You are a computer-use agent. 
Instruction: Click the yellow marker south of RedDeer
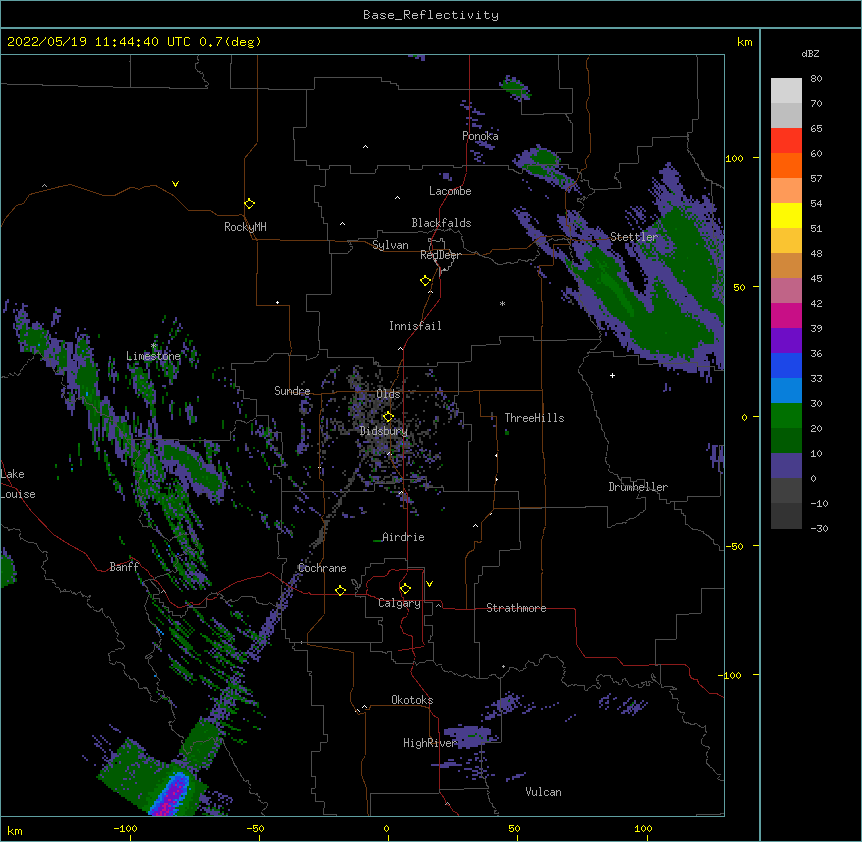(x=426, y=281)
